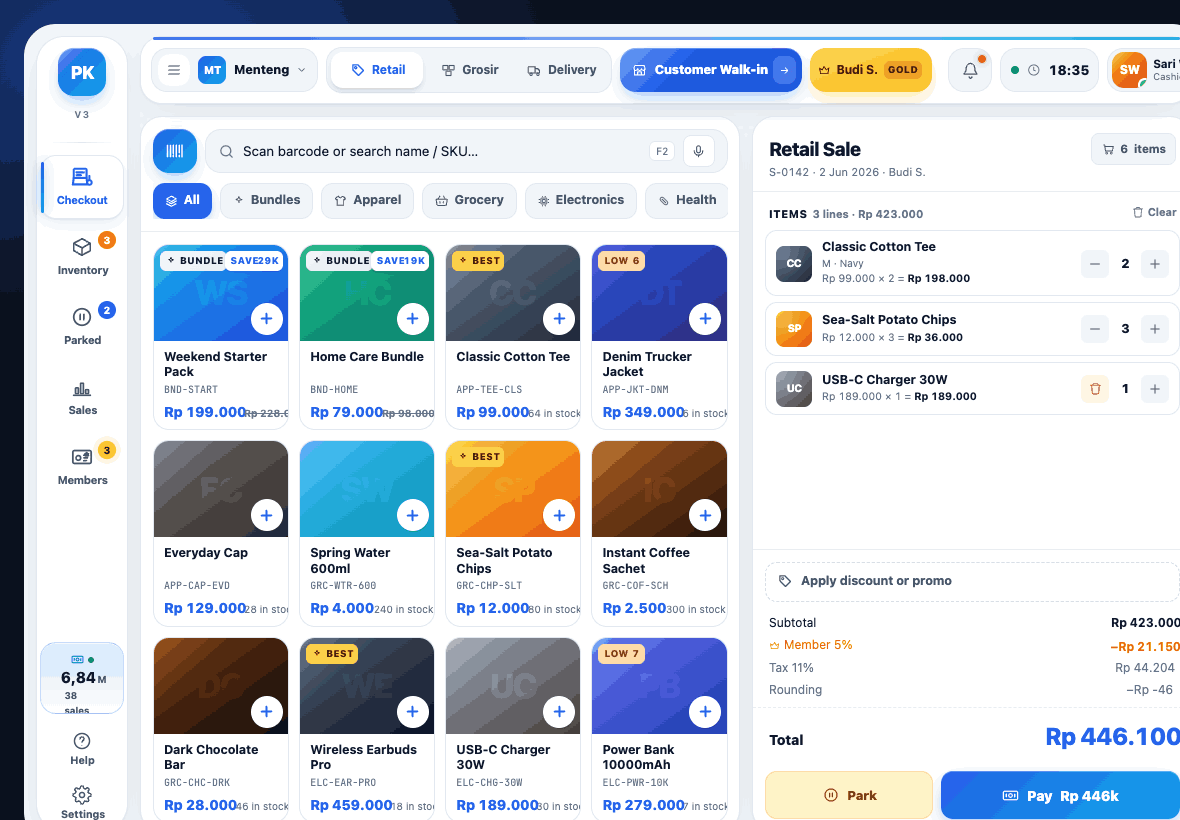Increase Classic Cotton Tee quantity
Screen dimensions: 1180x820
tap(1154, 264)
